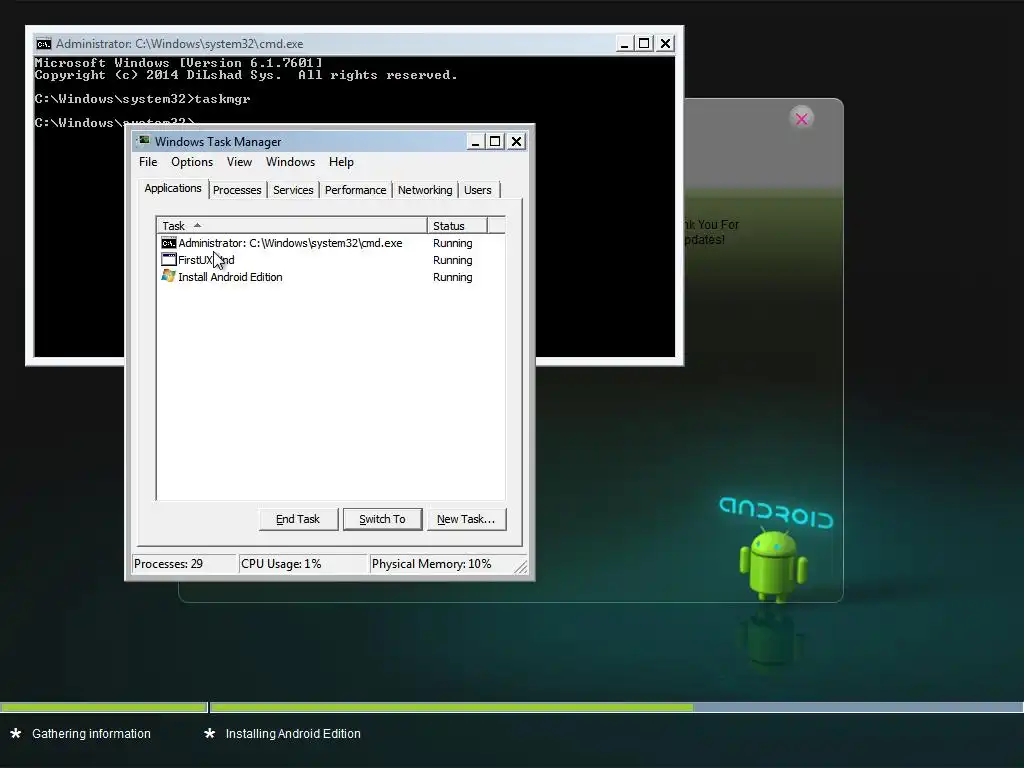Click the Processes: 29 status bar entry
The height and width of the screenshot is (768, 1024).
pyautogui.click(x=184, y=564)
